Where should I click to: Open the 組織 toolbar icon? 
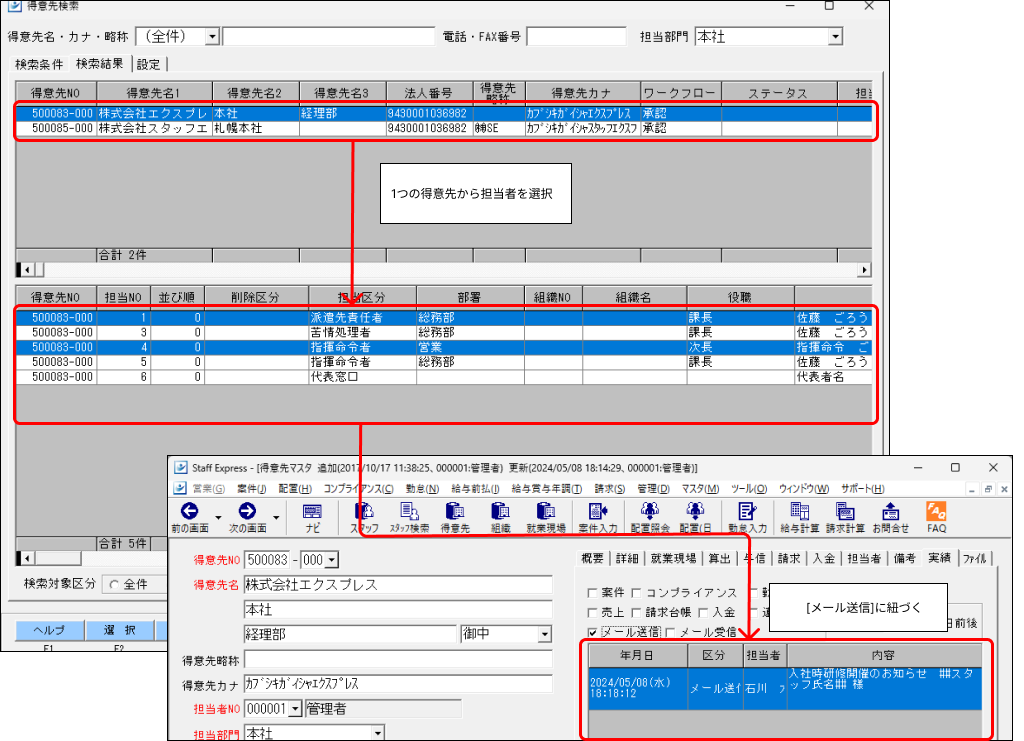pos(500,511)
